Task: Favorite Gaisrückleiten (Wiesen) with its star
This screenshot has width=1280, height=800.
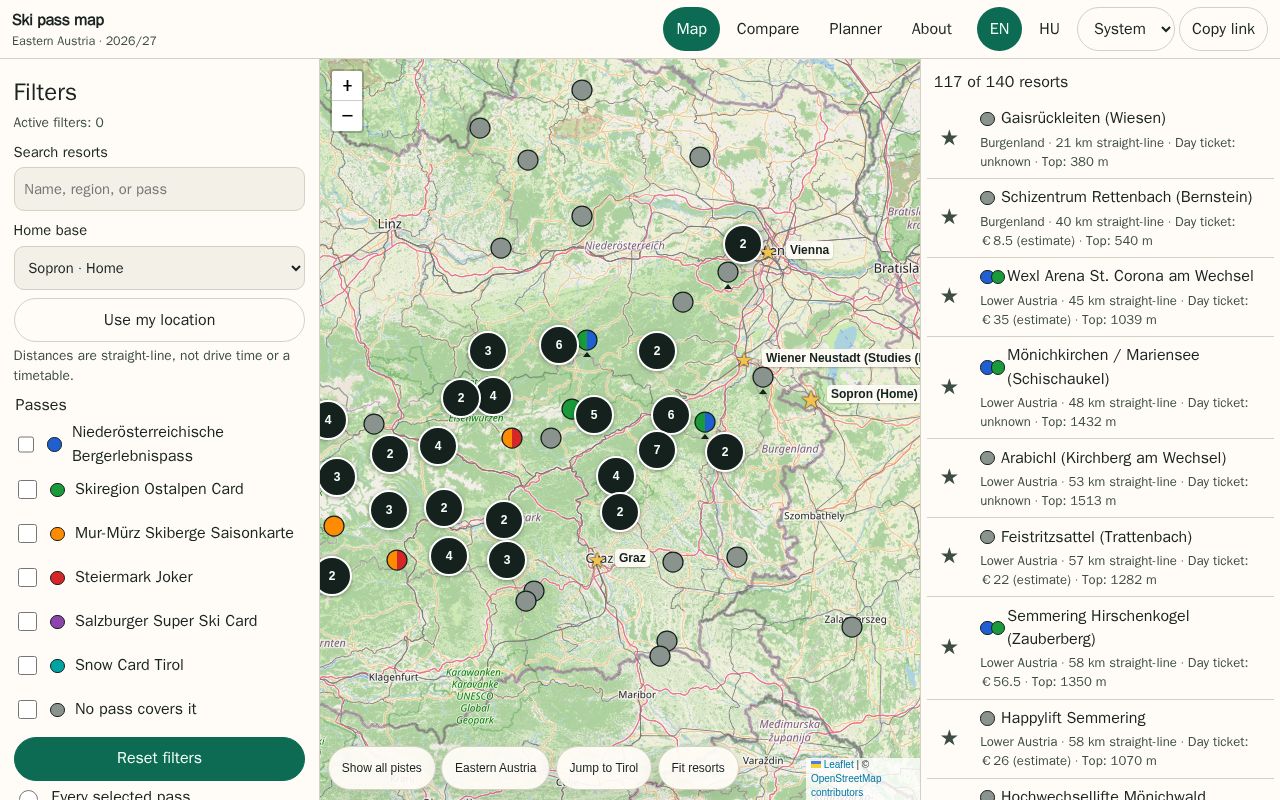Action: (949, 138)
